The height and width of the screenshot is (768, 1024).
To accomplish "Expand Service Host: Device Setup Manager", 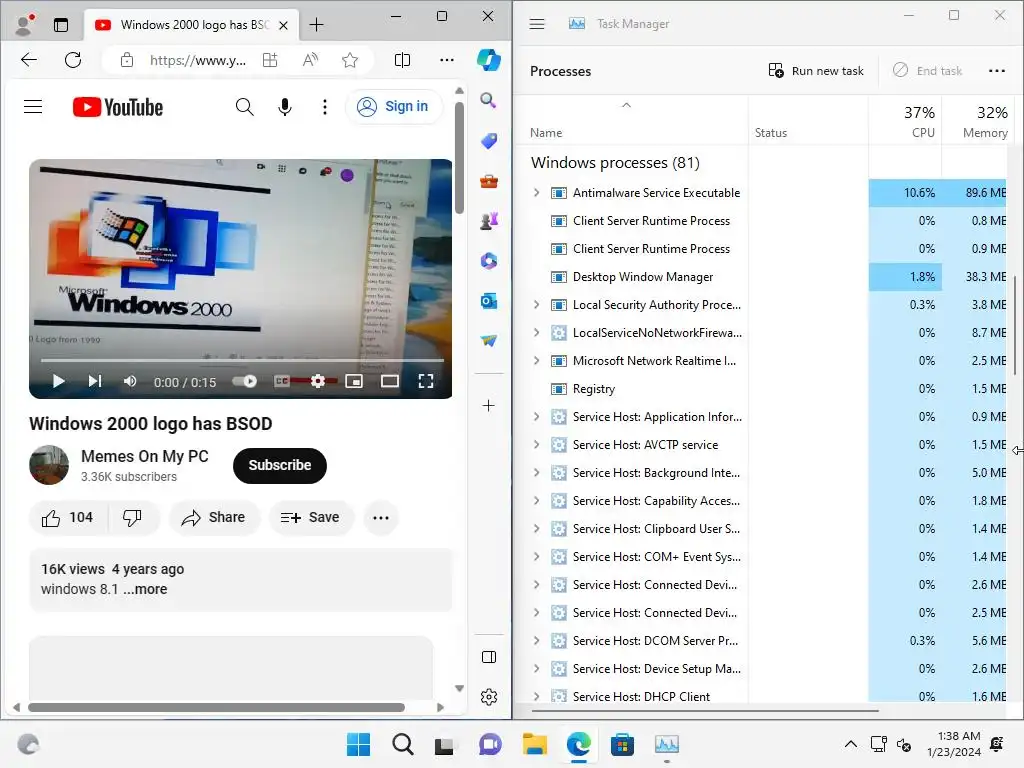I will point(536,669).
